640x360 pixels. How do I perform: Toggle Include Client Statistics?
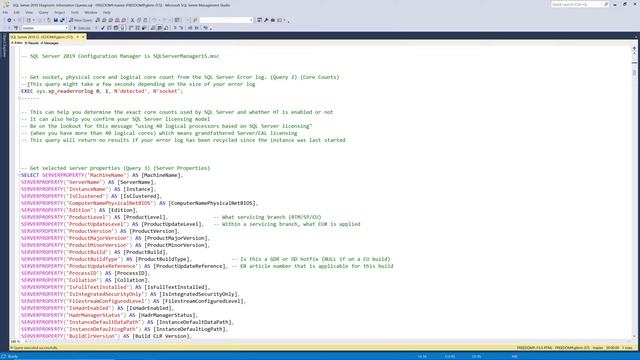coord(144,28)
